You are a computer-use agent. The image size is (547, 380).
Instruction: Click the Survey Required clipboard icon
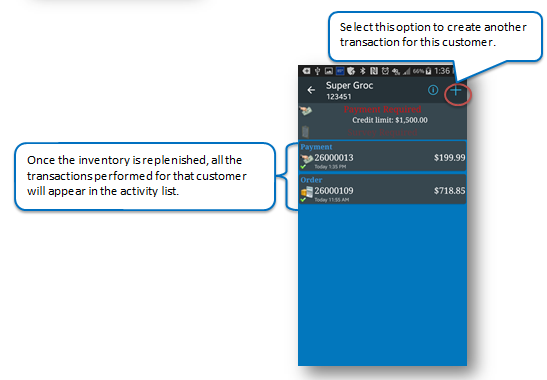[x=305, y=132]
